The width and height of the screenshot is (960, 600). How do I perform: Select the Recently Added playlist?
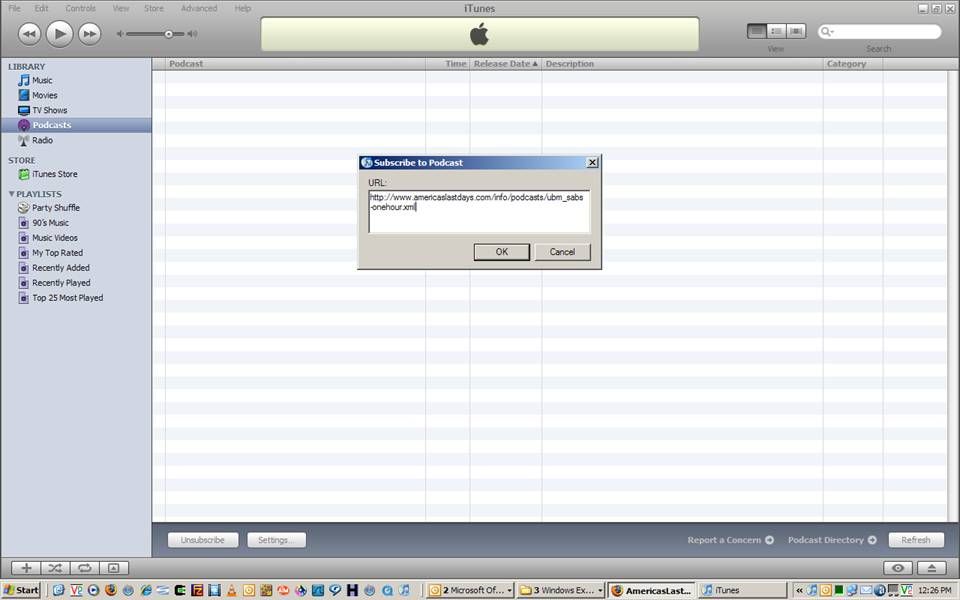tap(76, 268)
